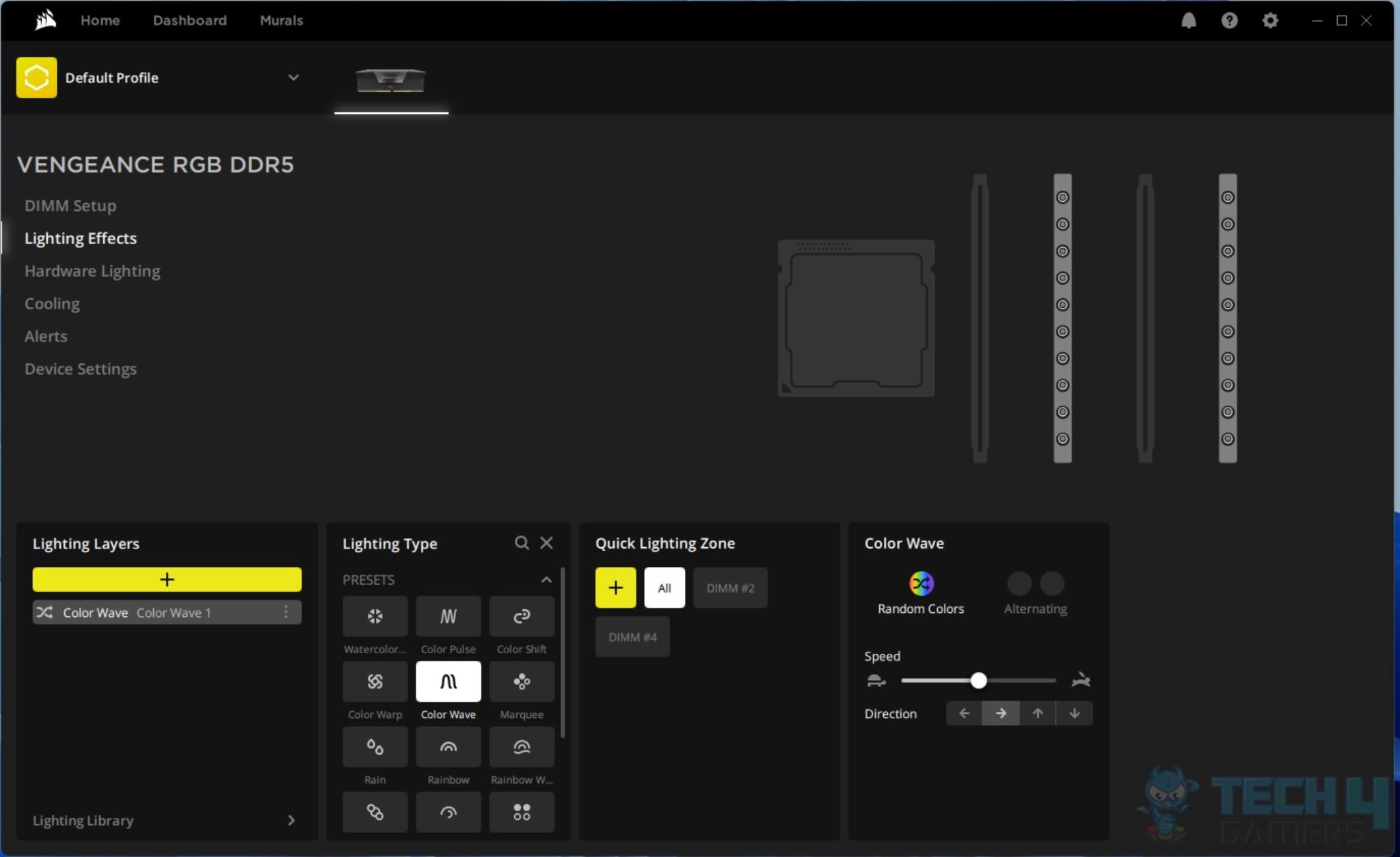Select the spiral preset below Rainbow

[448, 812]
